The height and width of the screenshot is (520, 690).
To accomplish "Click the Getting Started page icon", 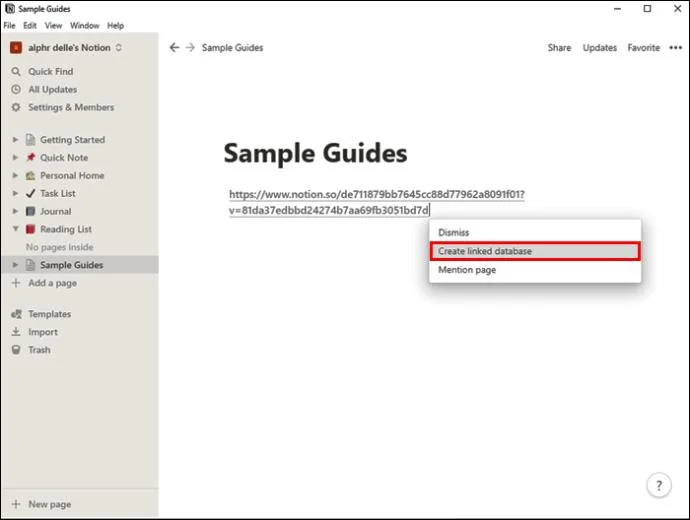I will (30, 140).
